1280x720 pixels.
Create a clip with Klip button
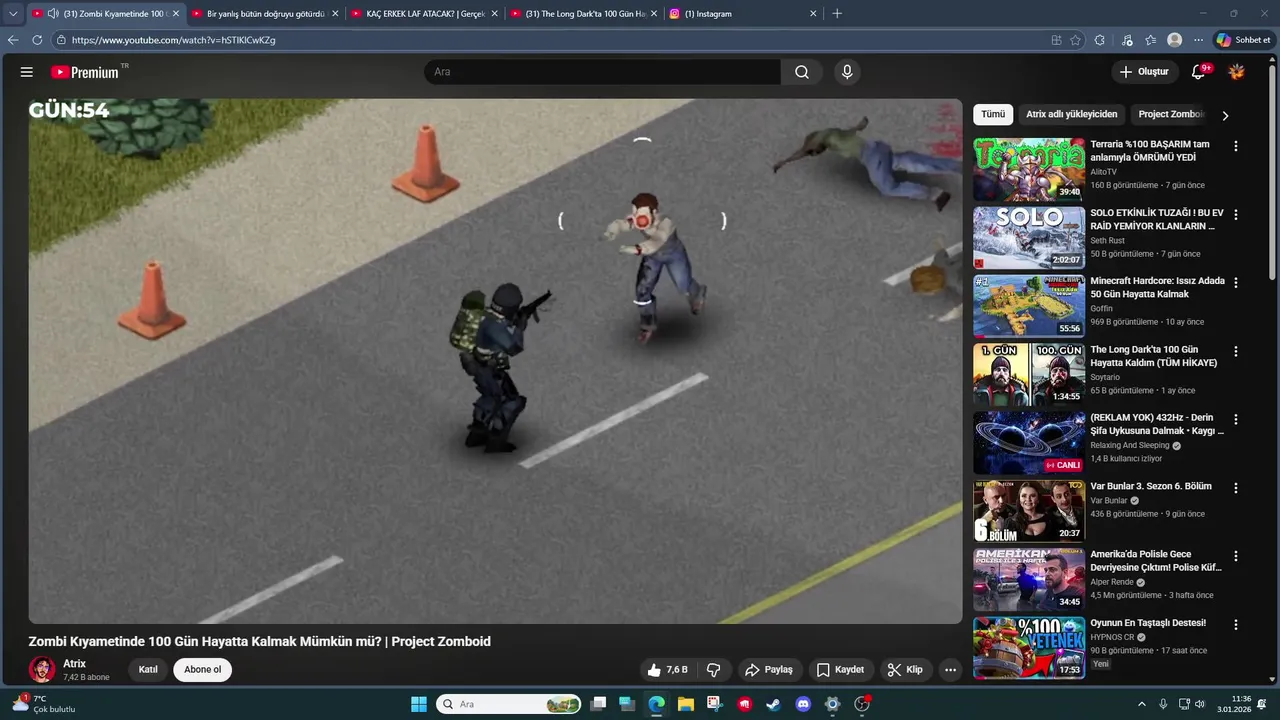[905, 670]
